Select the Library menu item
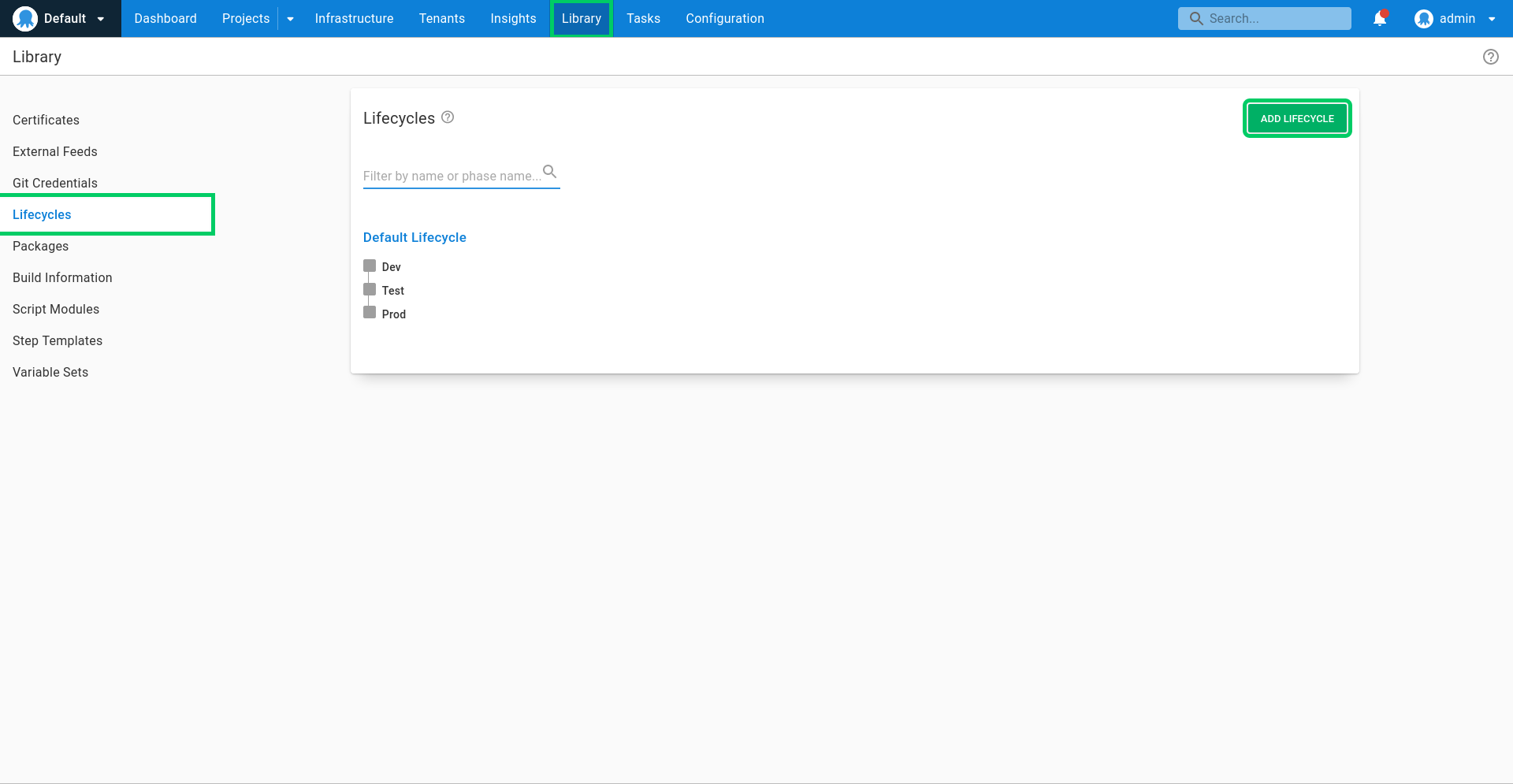 [x=582, y=18]
